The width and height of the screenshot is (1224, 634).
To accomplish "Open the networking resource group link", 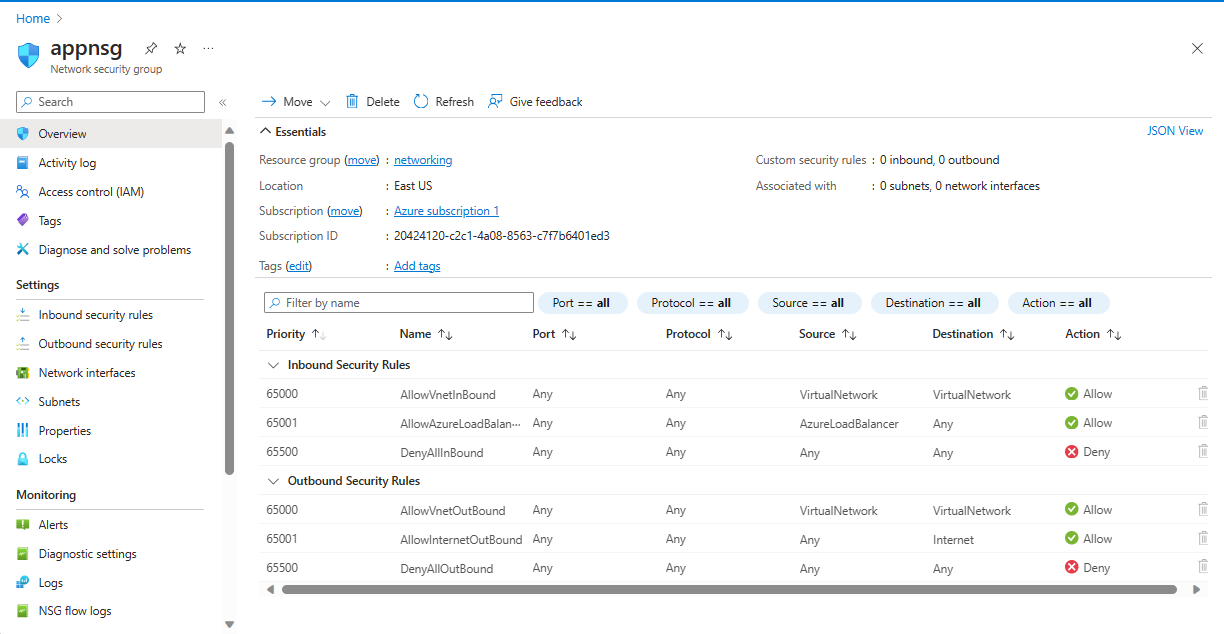I will click(423, 160).
